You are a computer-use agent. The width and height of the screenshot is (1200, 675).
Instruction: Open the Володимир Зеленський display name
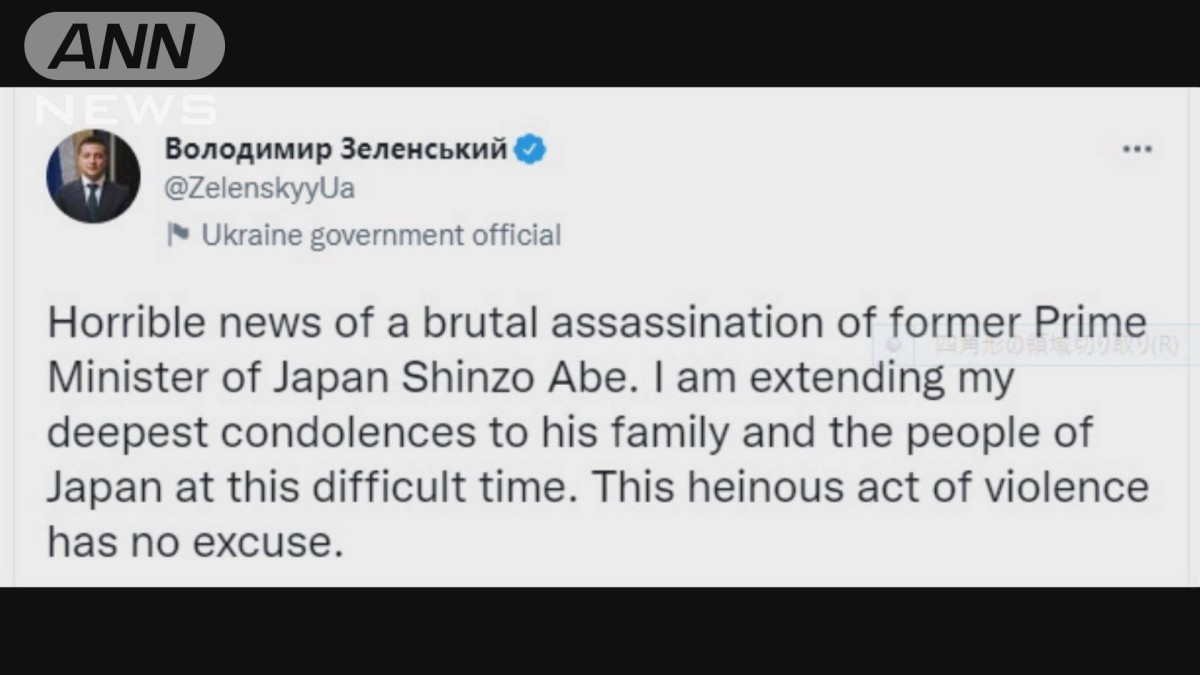(336, 150)
